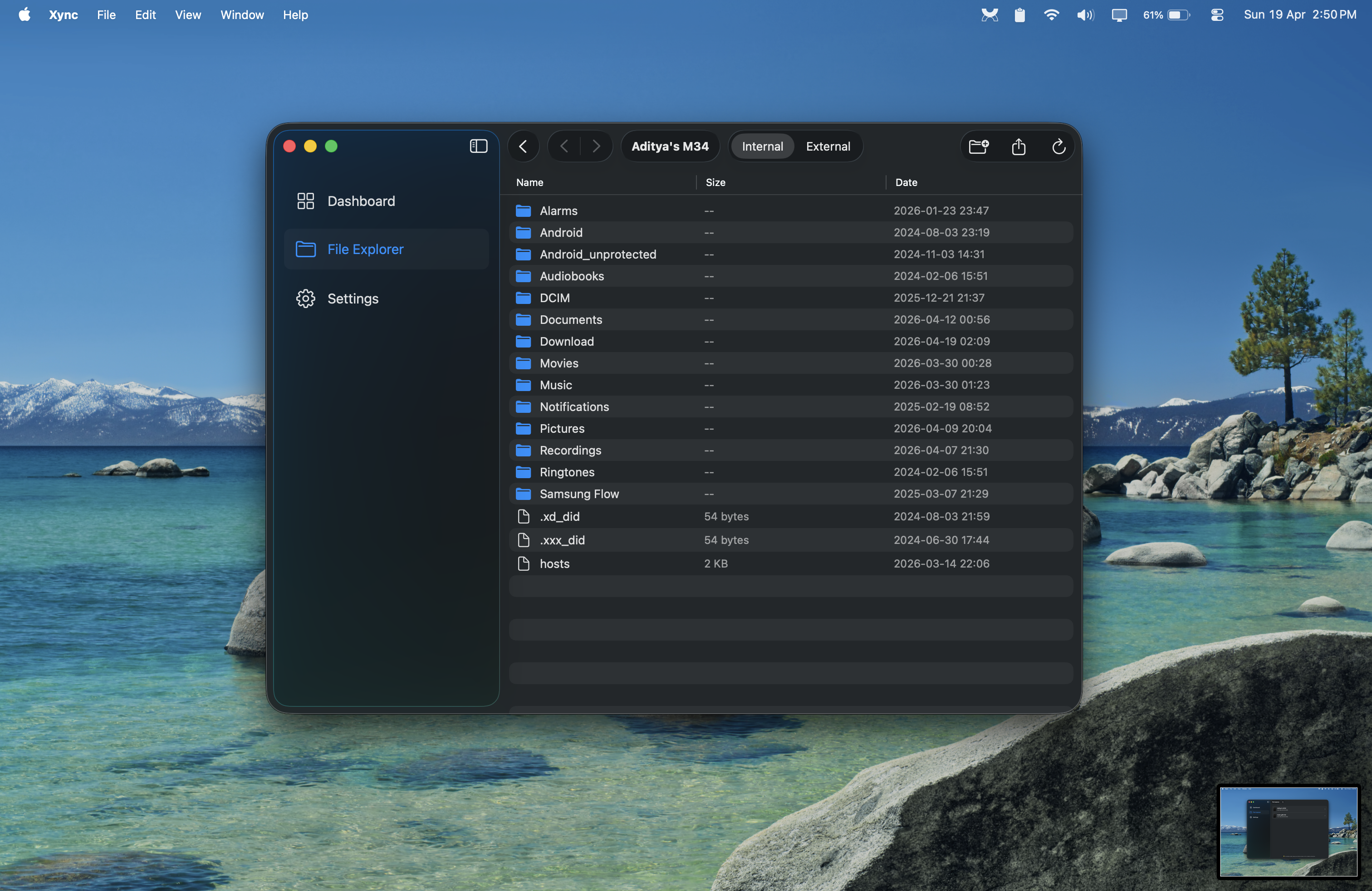Click the share/upload toolbar icon
Image resolution: width=1372 pixels, height=891 pixels.
(1019, 147)
